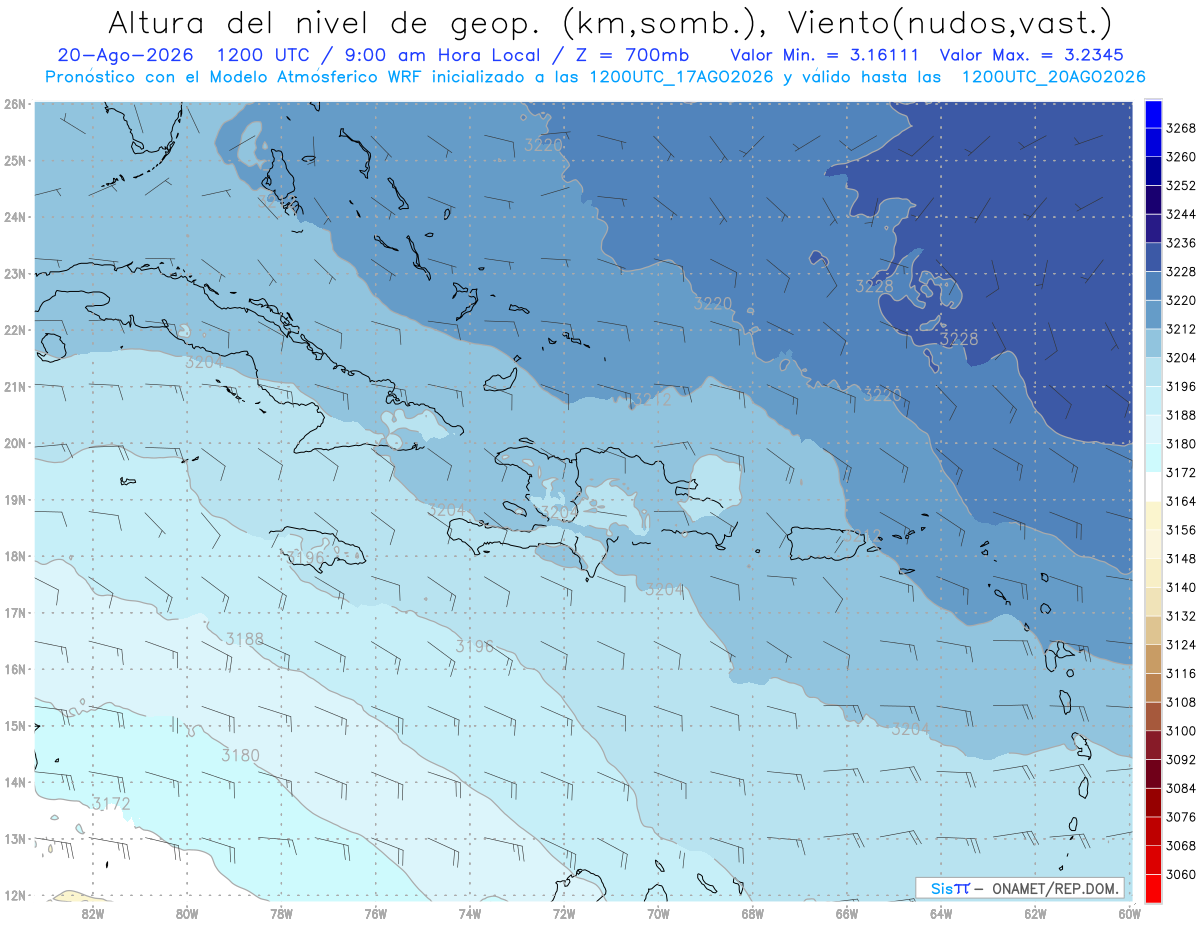
Task: Click the '3268' color scale label
Action: pos(1181,128)
